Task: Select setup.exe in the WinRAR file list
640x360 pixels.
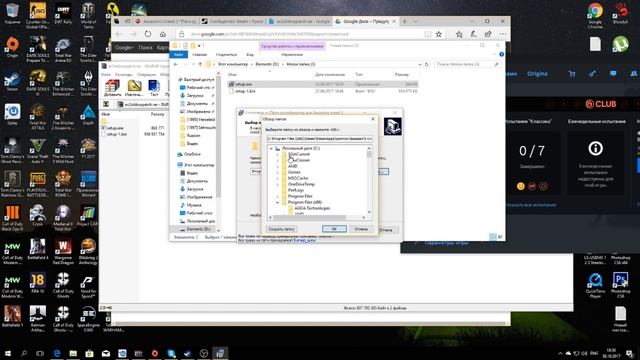Action: click(x=115, y=128)
